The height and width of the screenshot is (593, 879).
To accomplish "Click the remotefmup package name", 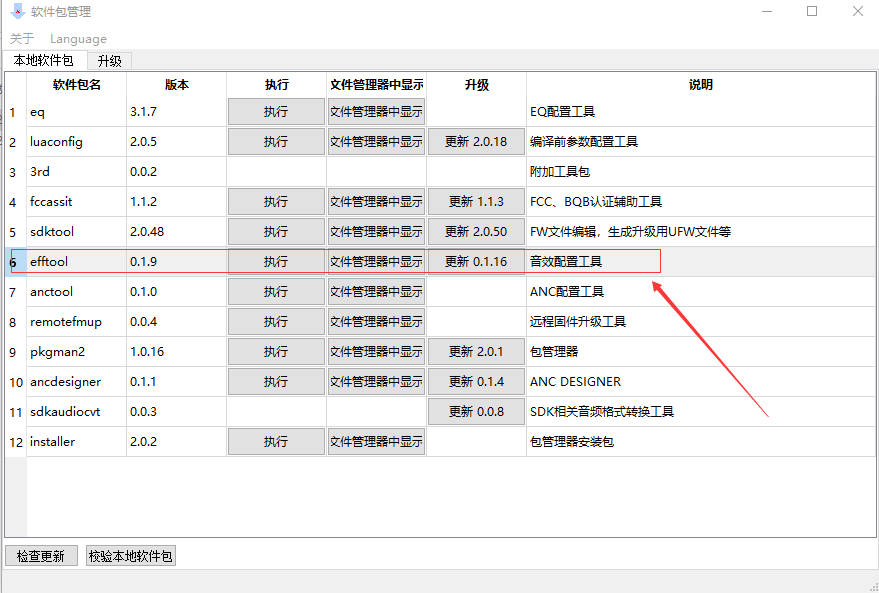I will click(66, 322).
